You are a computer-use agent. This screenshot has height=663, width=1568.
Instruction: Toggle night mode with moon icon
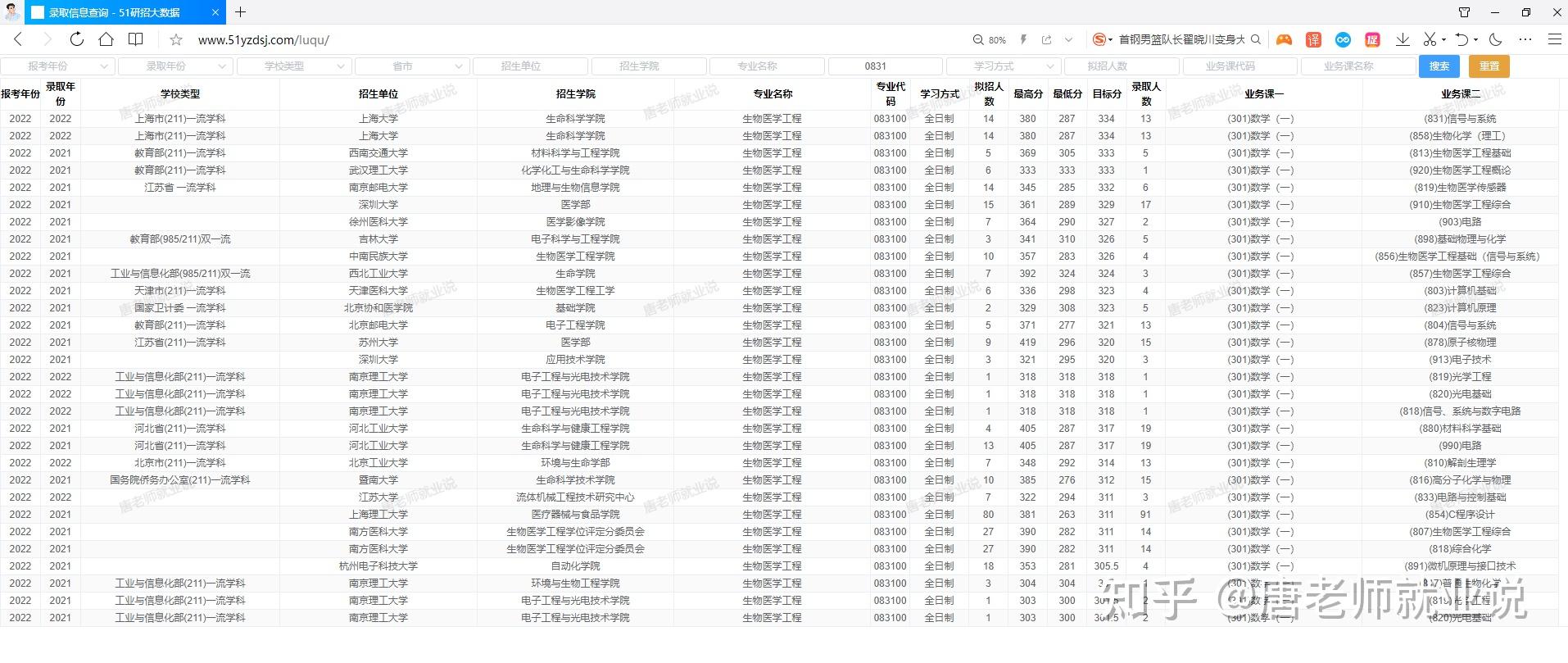tap(1495, 39)
